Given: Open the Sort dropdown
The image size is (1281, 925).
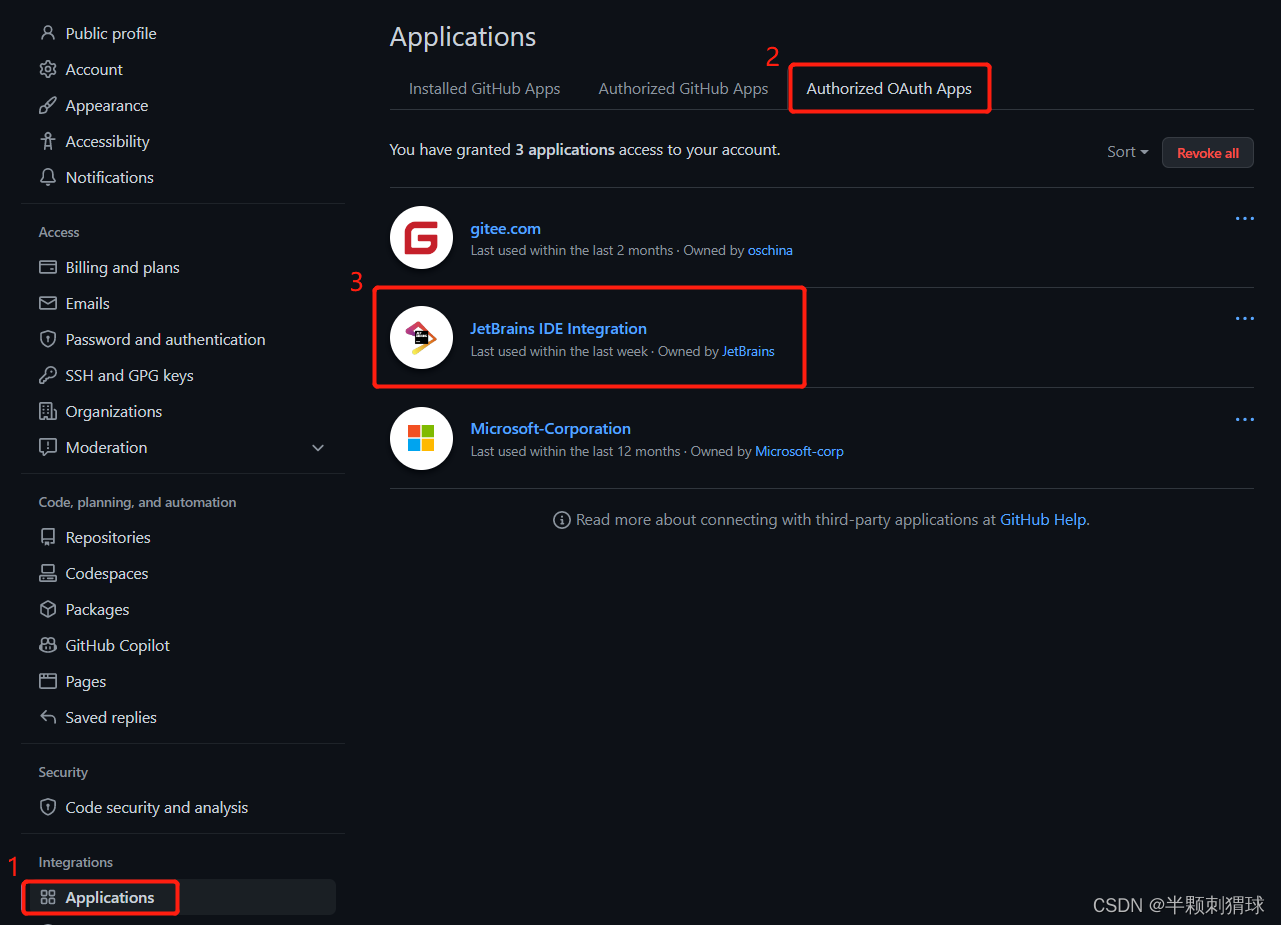Looking at the screenshot, I should tap(1126, 151).
